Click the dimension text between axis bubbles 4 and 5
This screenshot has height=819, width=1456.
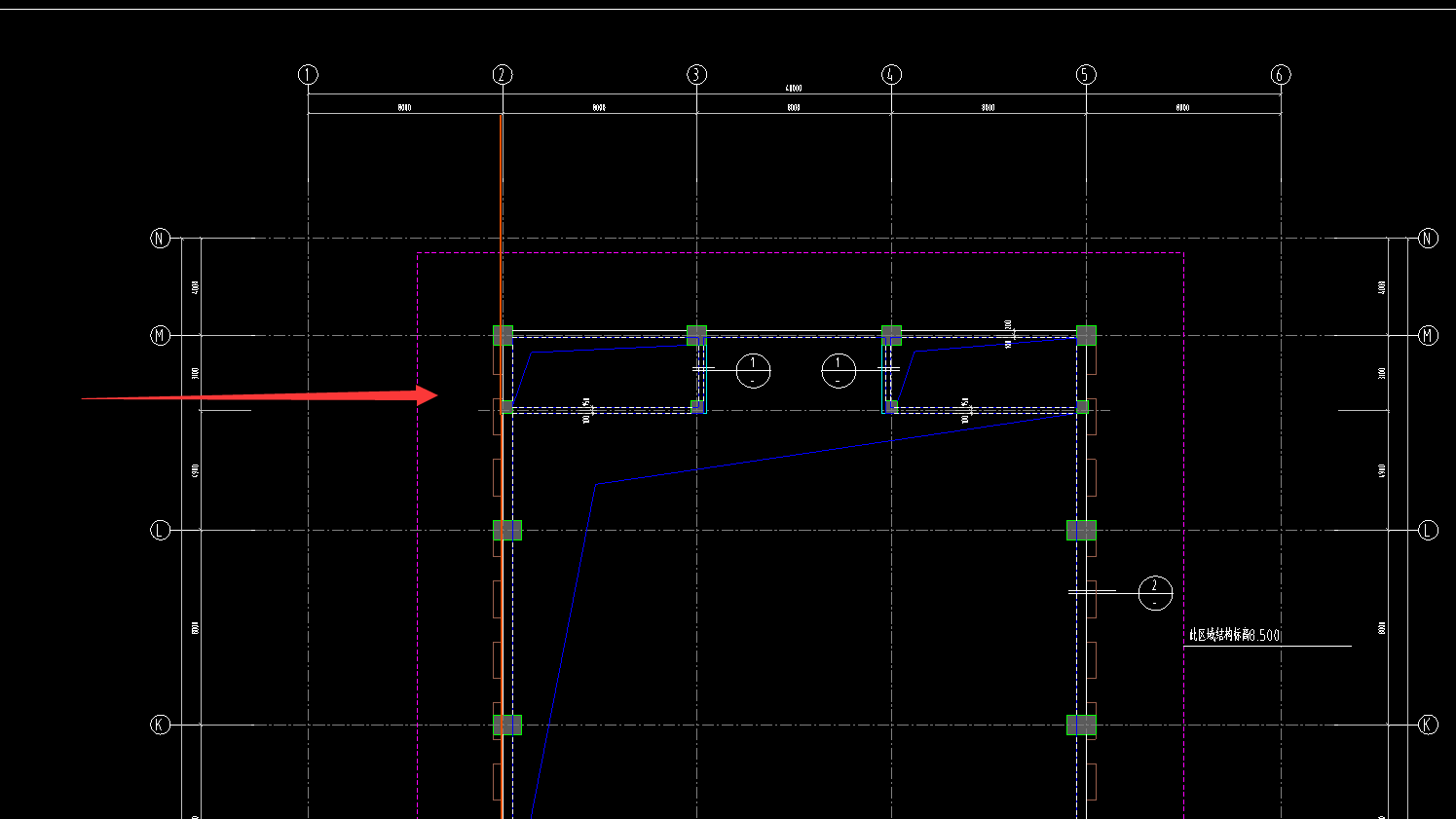click(989, 107)
